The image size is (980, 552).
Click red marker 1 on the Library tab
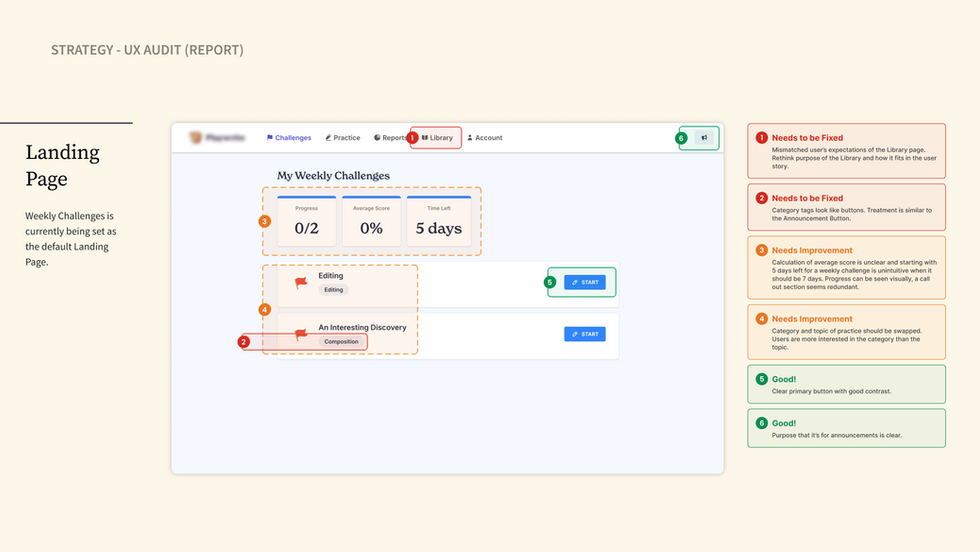[x=413, y=137]
